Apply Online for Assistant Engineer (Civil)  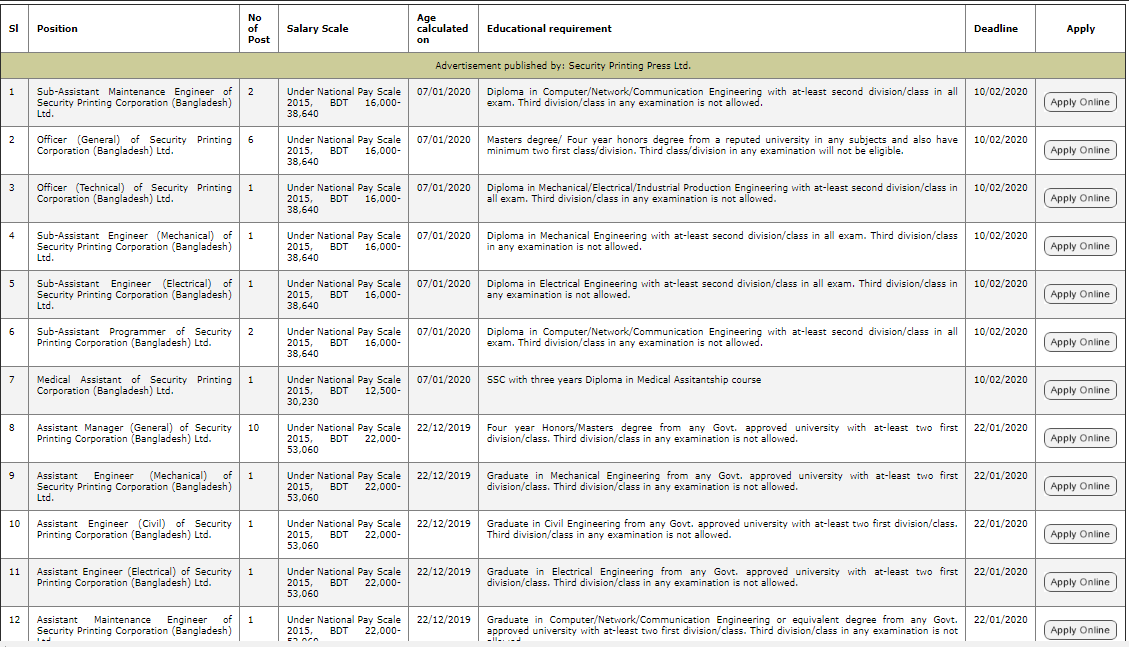[1080, 534]
